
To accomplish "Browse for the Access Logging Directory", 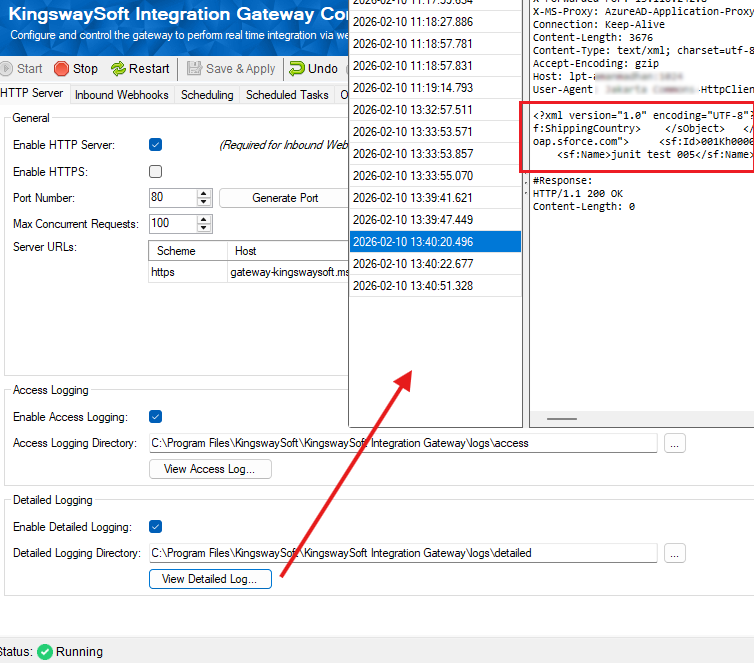I will click(675, 443).
